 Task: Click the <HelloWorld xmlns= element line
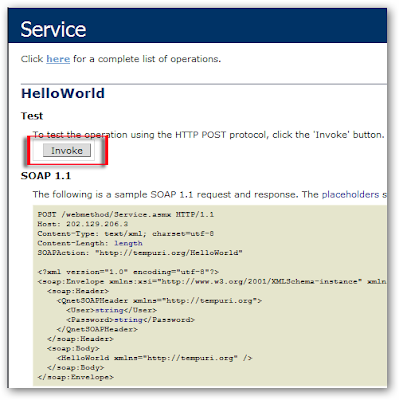pos(154,358)
